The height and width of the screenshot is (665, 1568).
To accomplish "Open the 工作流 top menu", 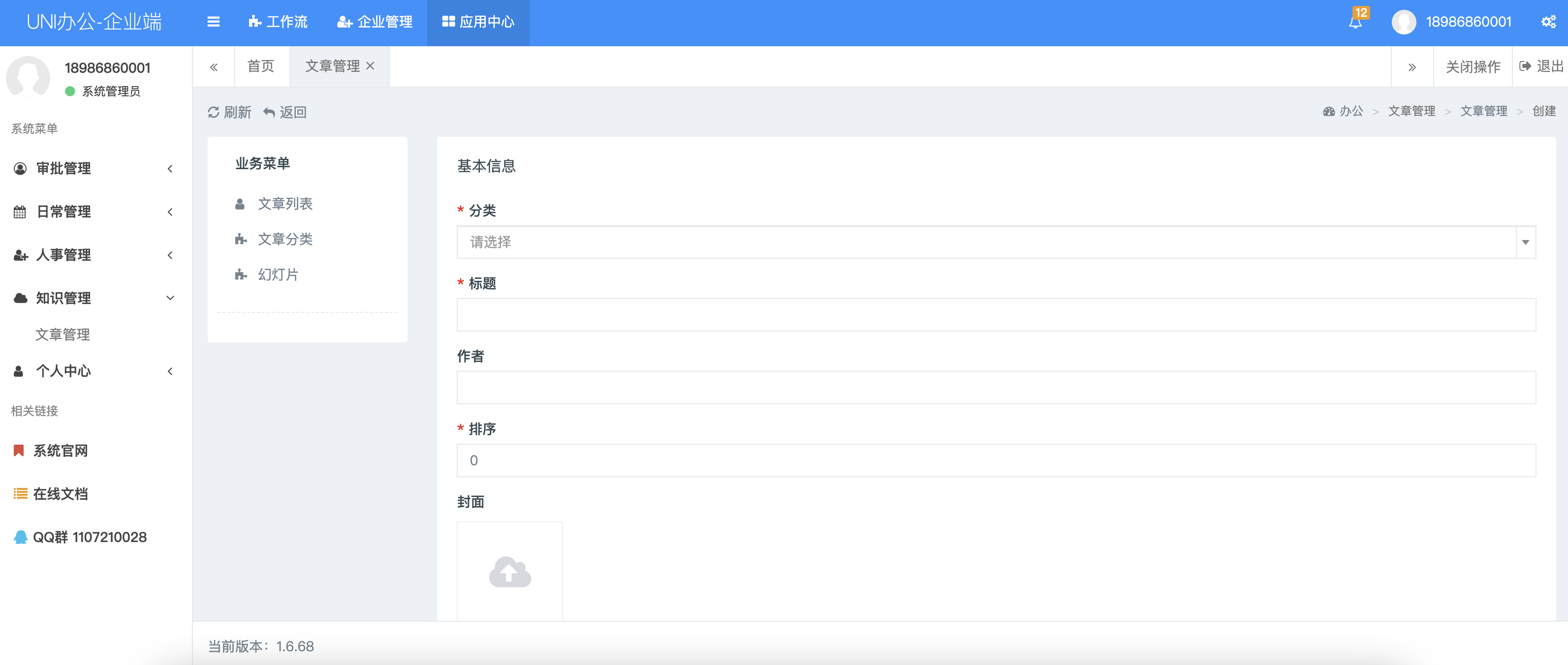I will pyautogui.click(x=278, y=23).
